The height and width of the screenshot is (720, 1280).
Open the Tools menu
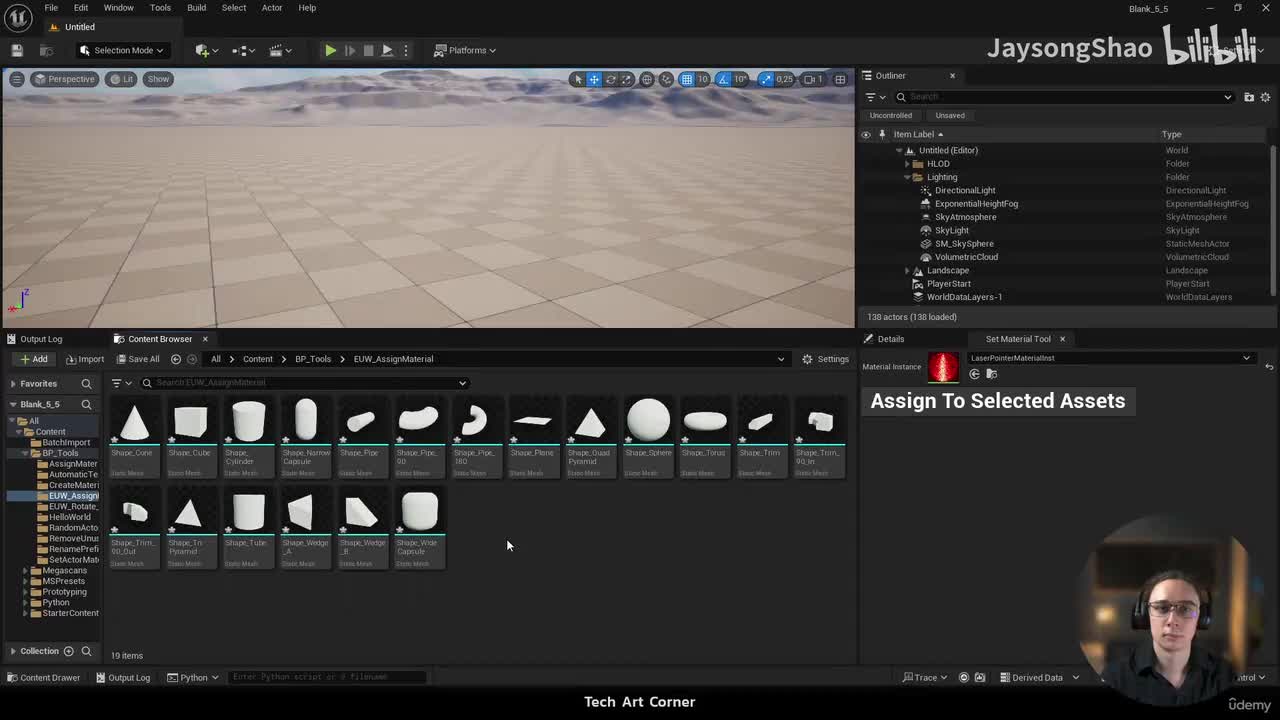(x=160, y=8)
